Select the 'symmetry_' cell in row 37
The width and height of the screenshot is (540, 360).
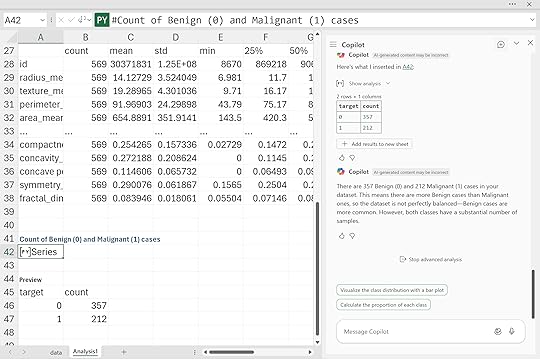pos(41,185)
